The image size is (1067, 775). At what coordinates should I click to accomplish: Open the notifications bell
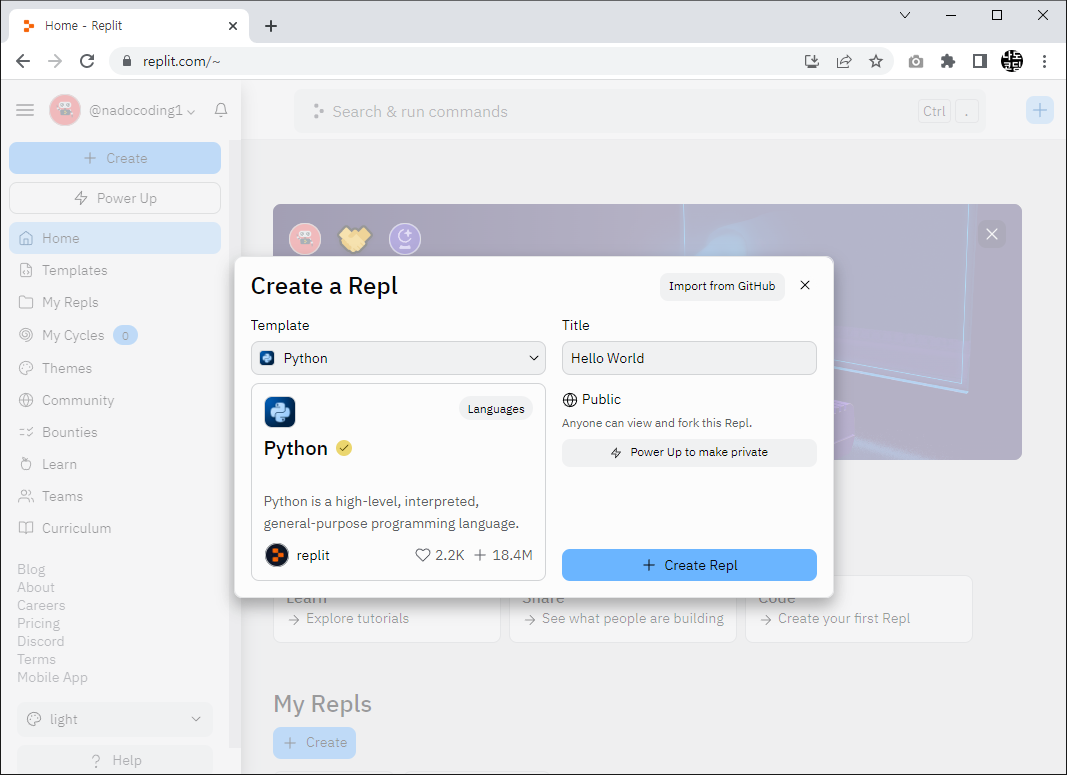pos(220,110)
